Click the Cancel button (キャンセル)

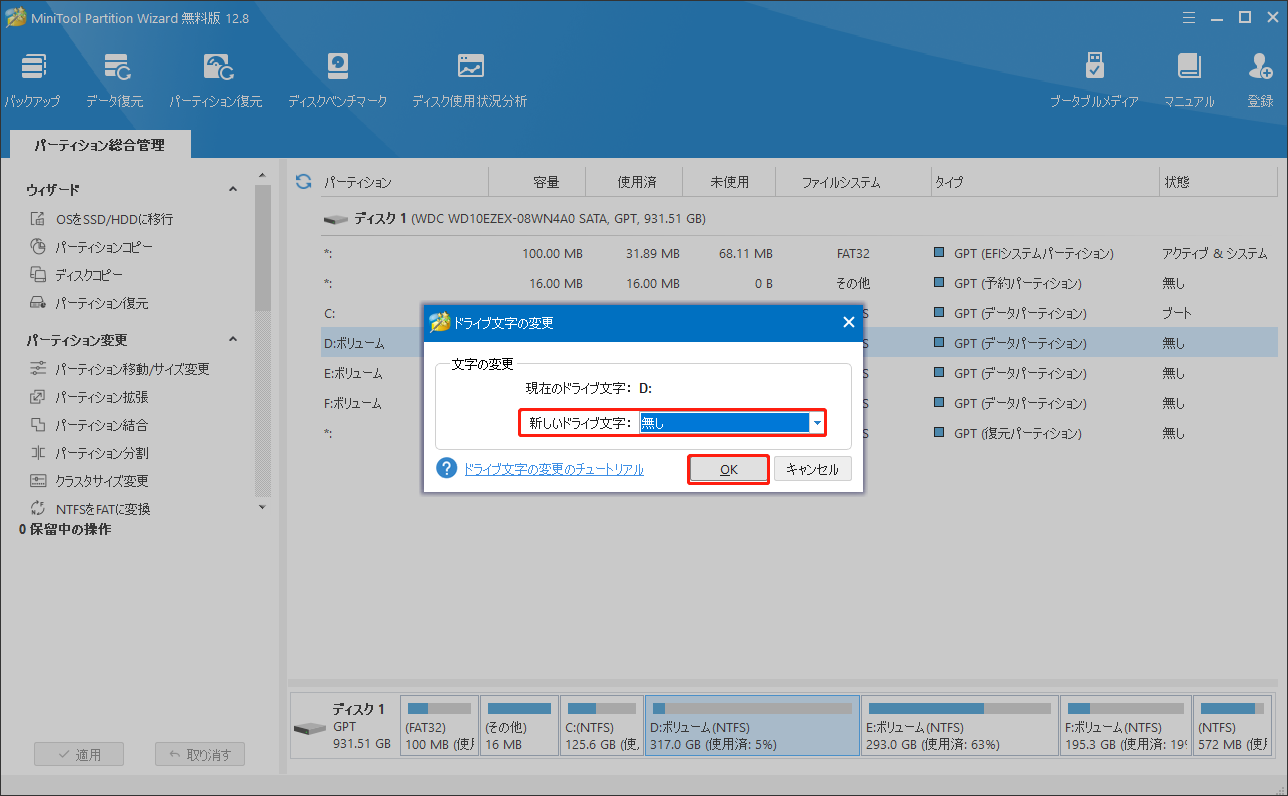[x=813, y=469]
